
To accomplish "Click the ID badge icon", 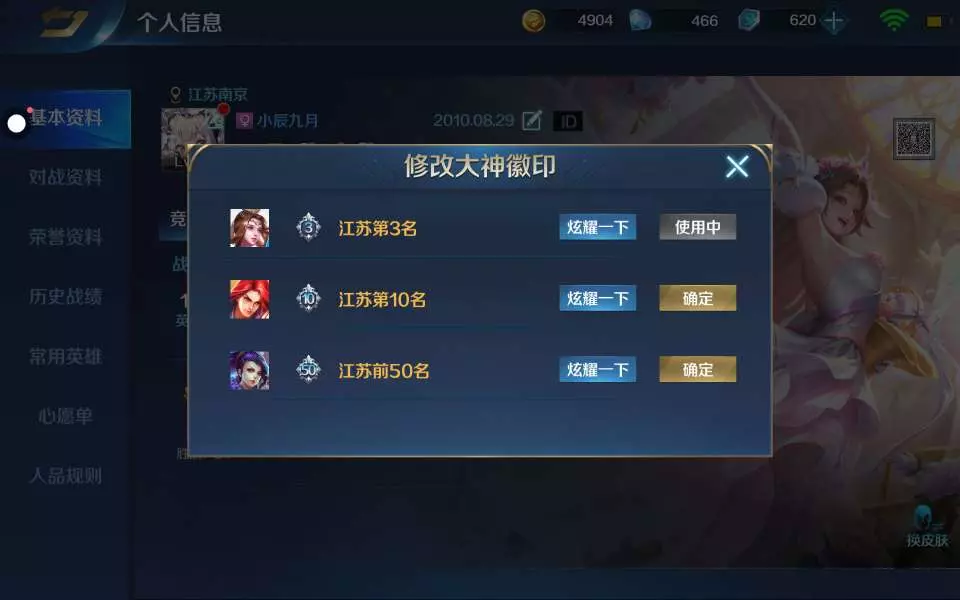I will click(568, 121).
